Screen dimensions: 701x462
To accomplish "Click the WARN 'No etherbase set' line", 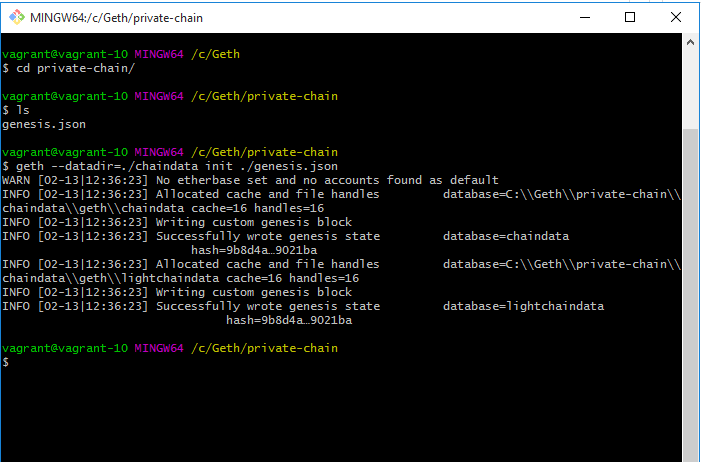I will click(250, 180).
